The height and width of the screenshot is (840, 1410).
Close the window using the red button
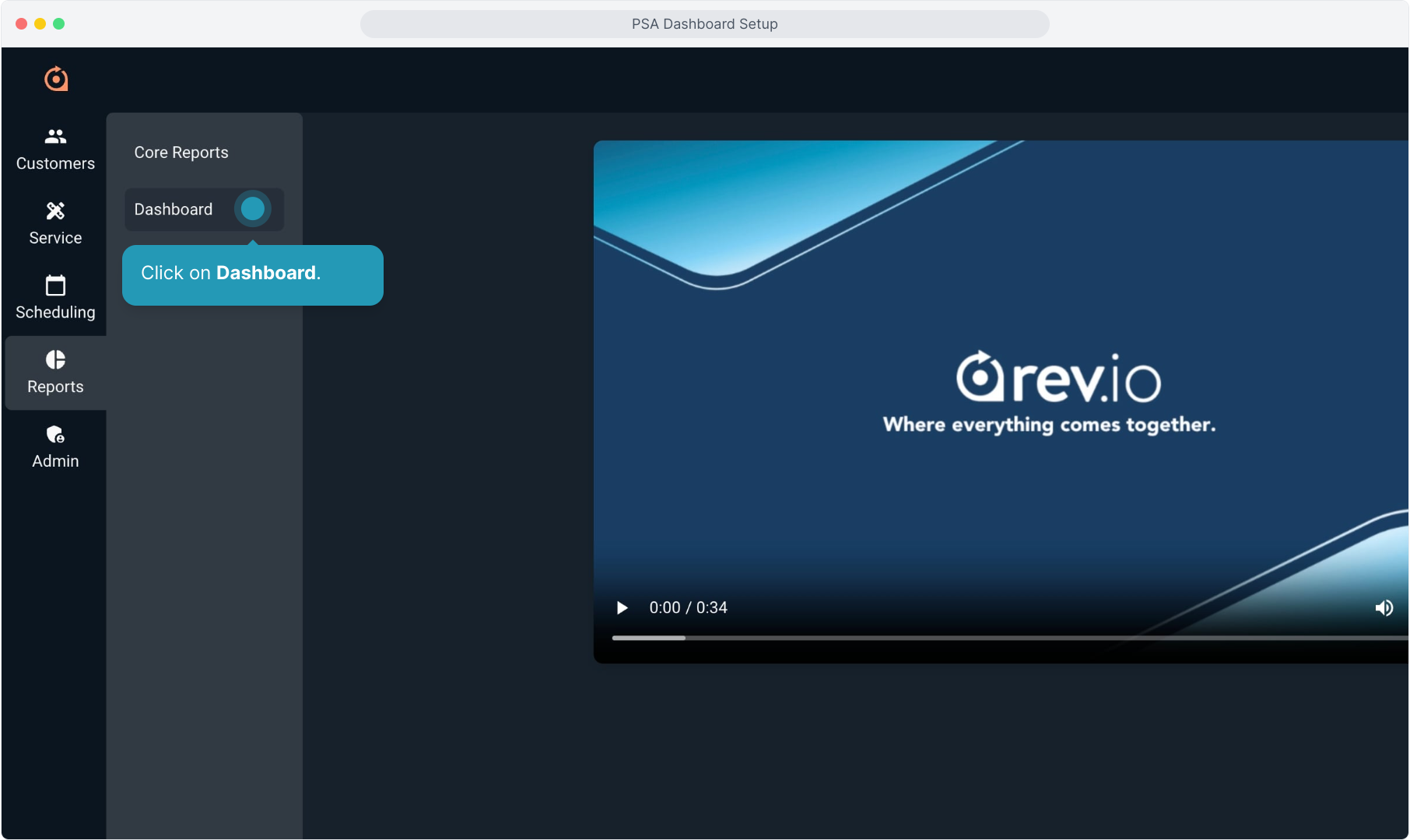[x=22, y=24]
